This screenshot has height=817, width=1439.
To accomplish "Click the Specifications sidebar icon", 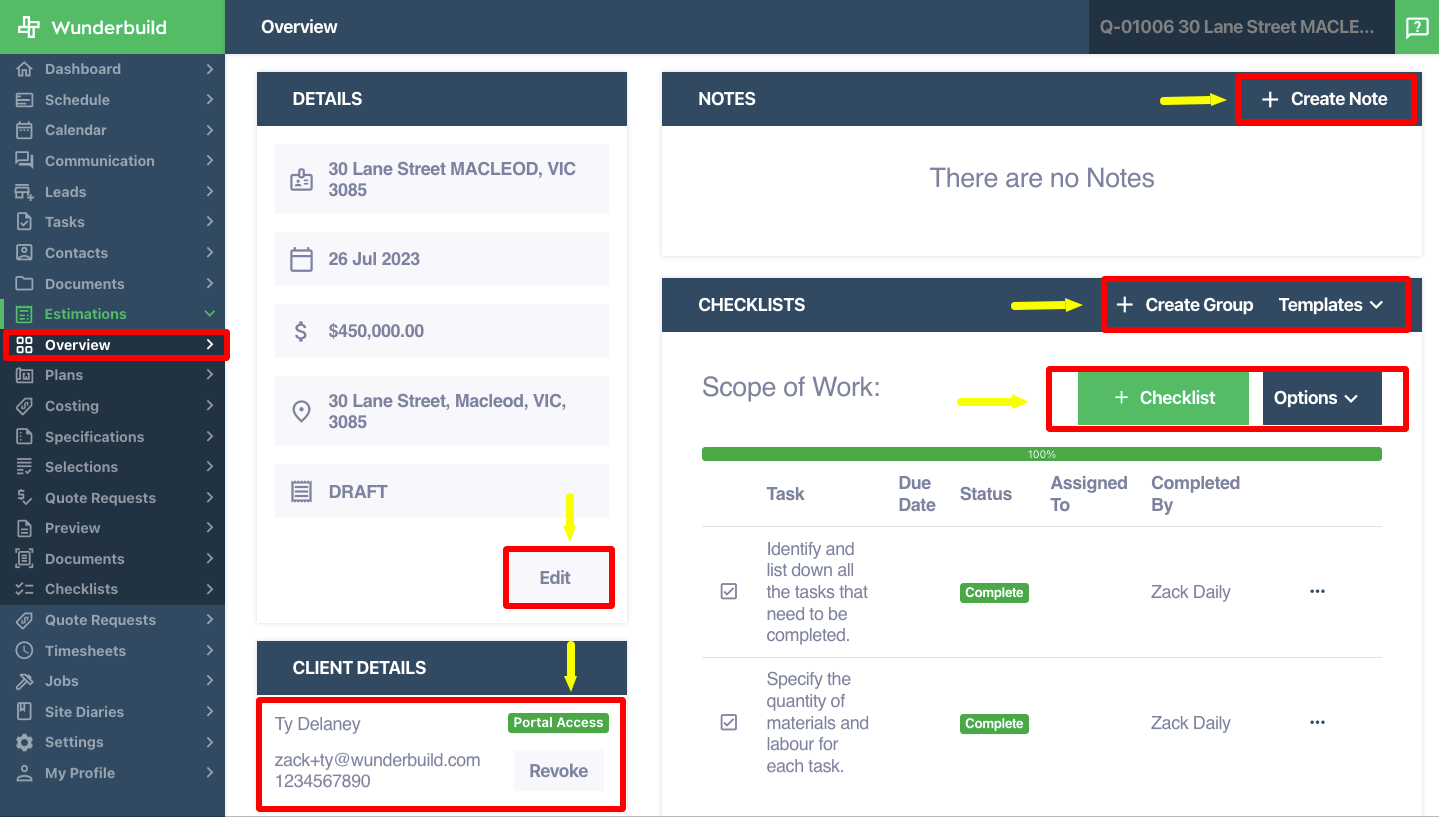I will click(x=25, y=437).
